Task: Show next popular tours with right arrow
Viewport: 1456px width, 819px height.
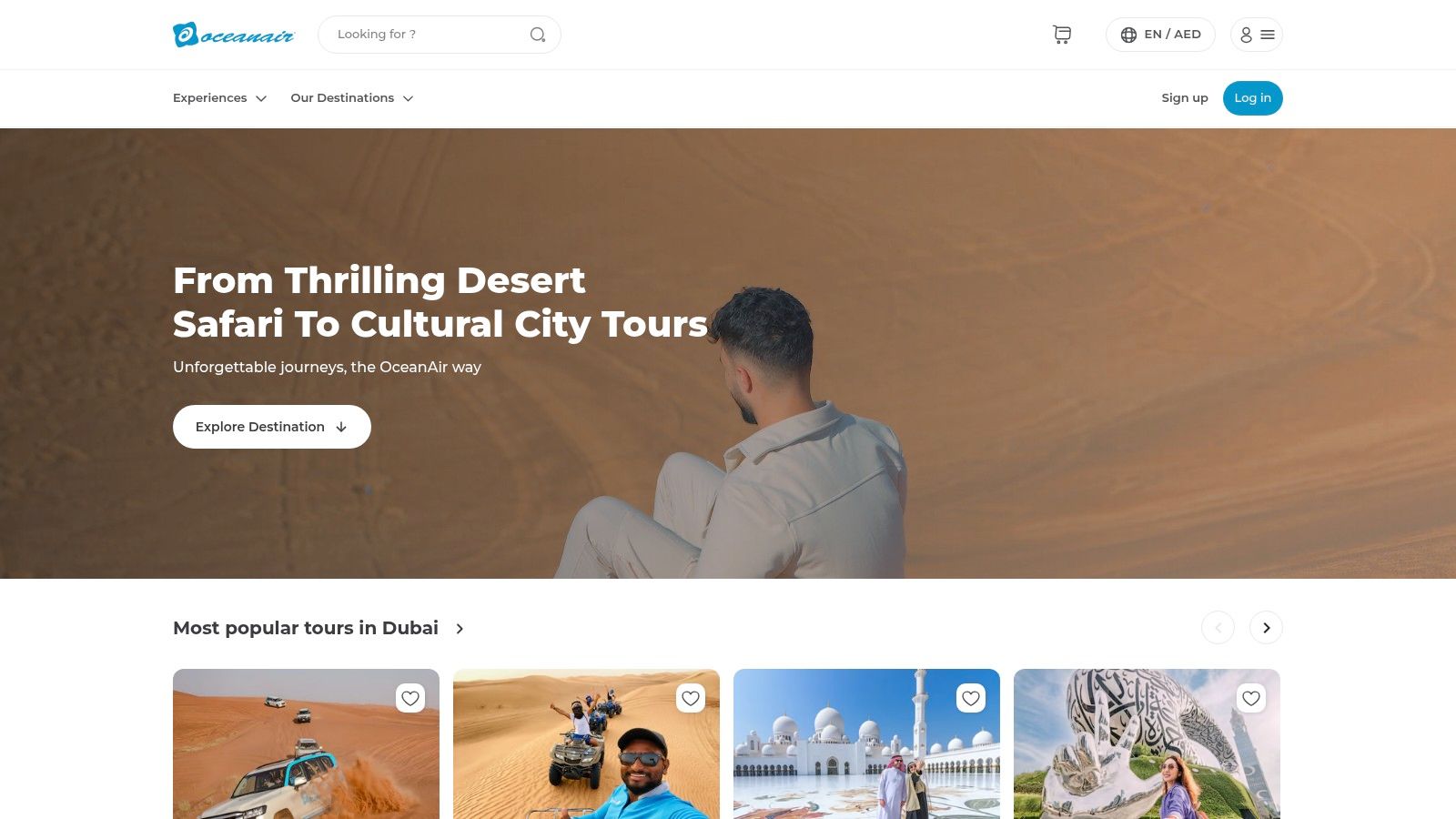Action: [x=1266, y=628]
